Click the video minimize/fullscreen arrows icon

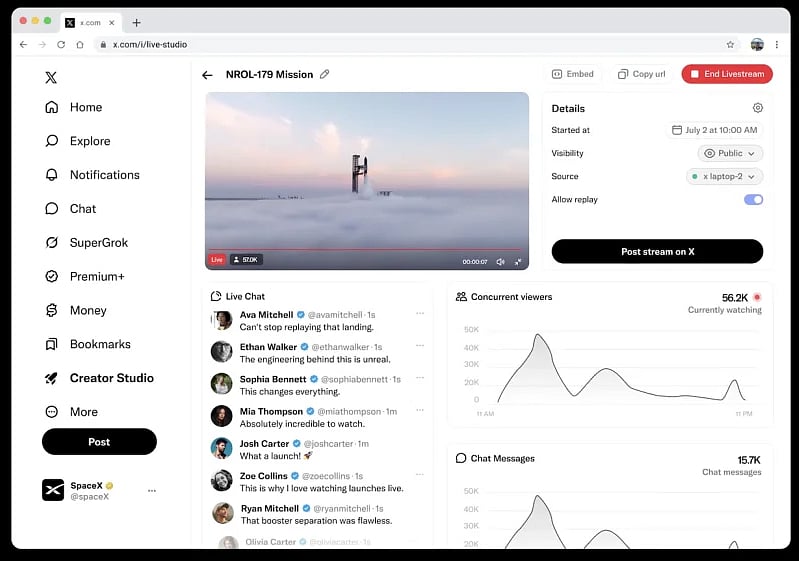click(x=518, y=261)
